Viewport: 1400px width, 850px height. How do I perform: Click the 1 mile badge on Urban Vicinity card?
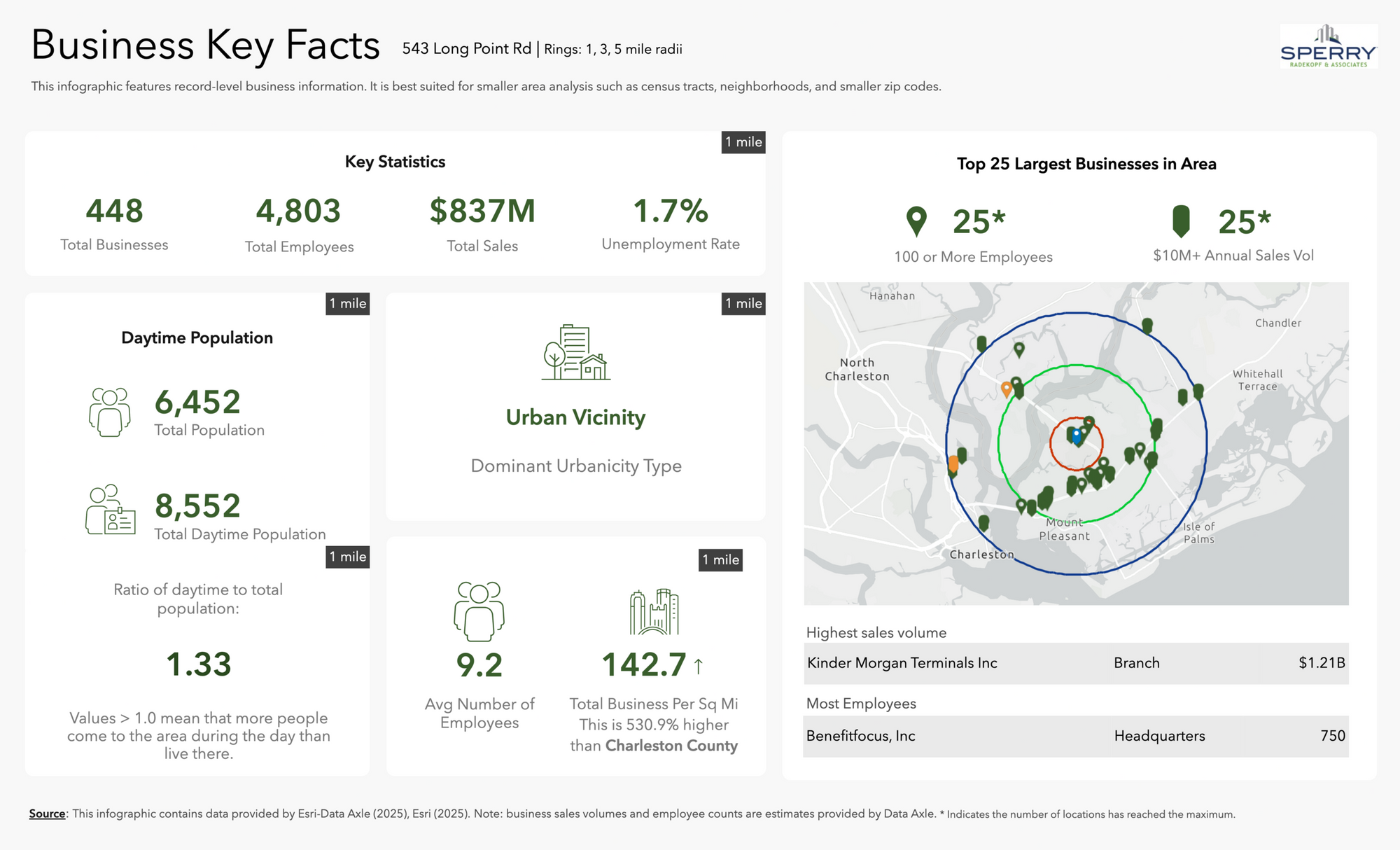[743, 304]
